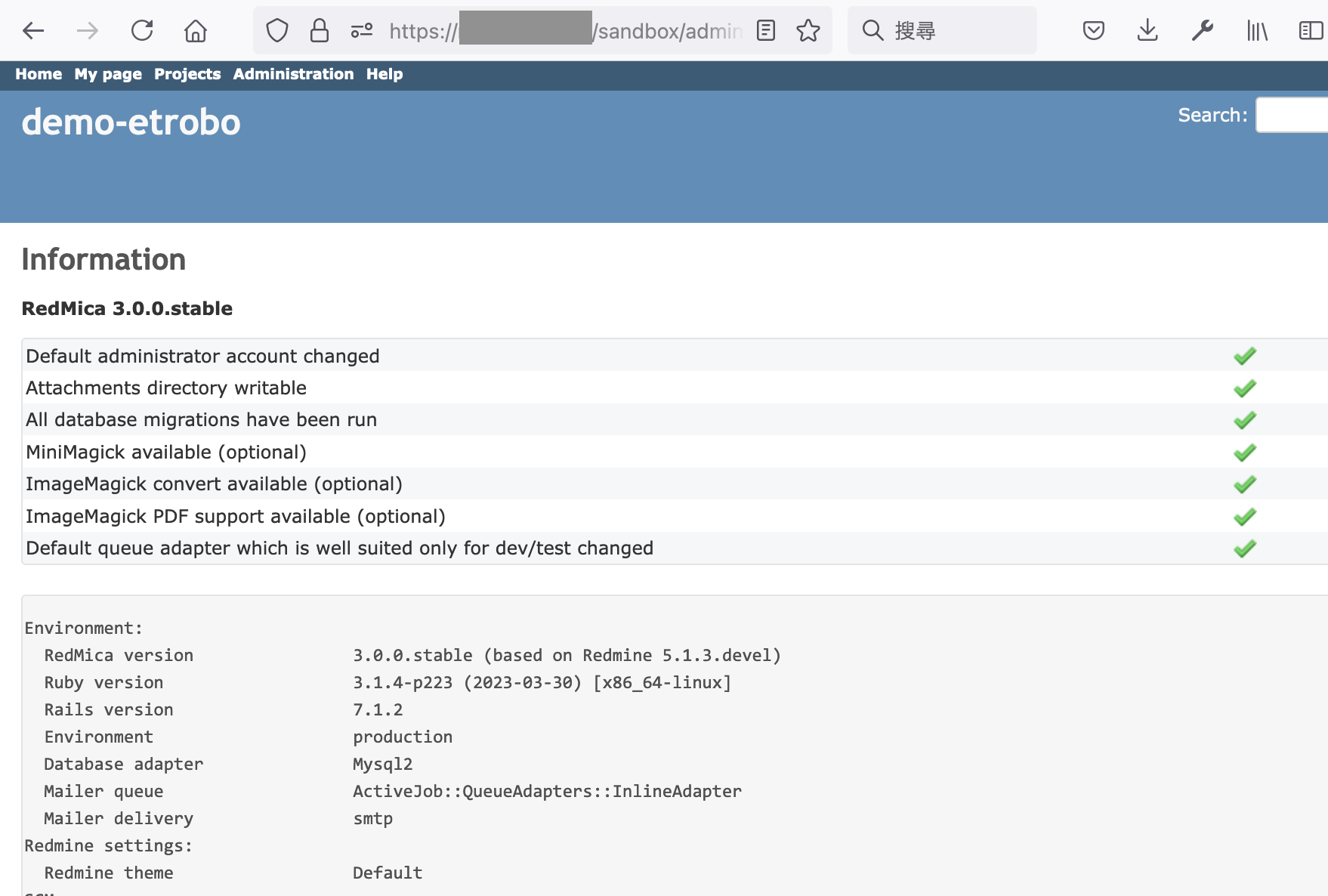
Task: Click the checkmark for Default administrator account changed
Action: 1245,356
